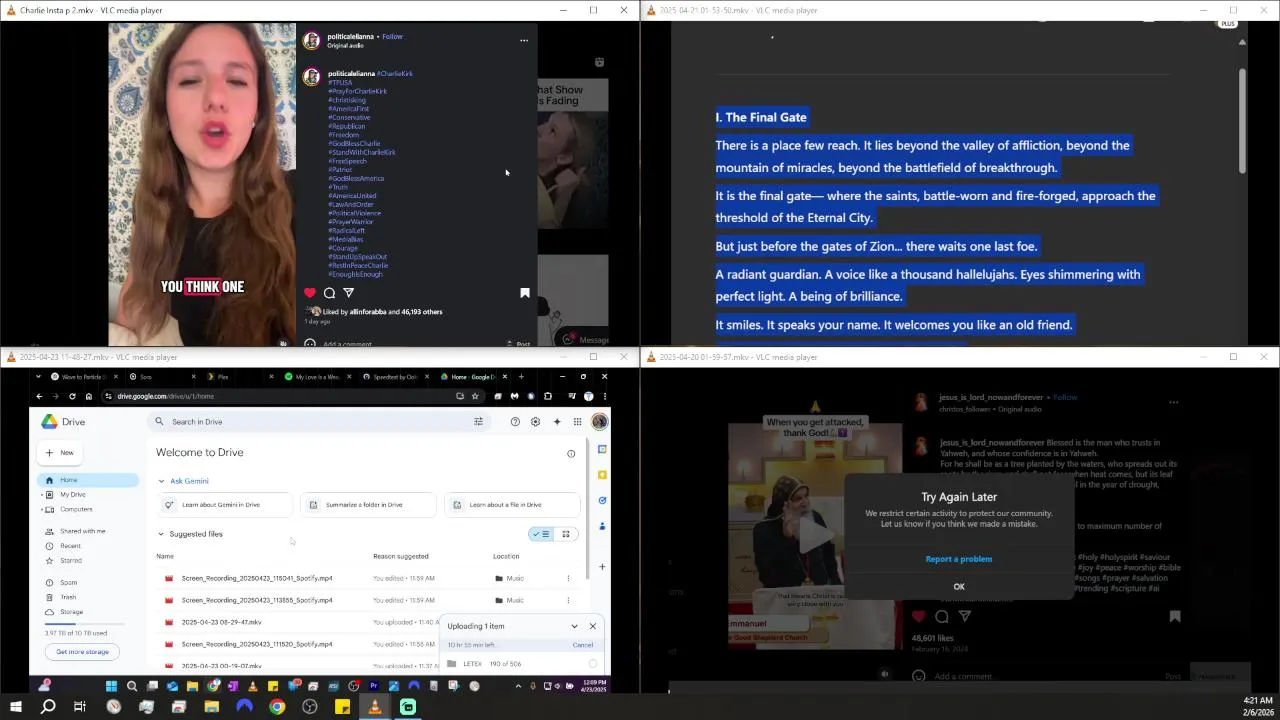Collapse the Ask Gemini section
The height and width of the screenshot is (720, 1280).
[161, 481]
